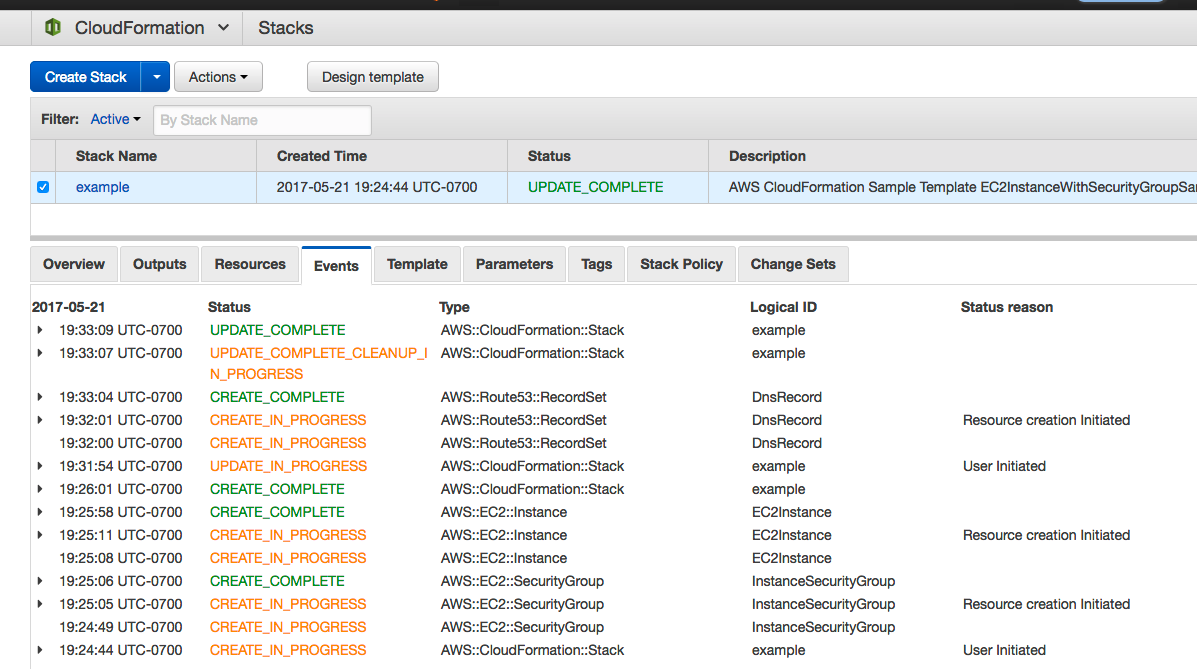The width and height of the screenshot is (1197, 669).
Task: Open the example stack link
Action: tap(102, 187)
